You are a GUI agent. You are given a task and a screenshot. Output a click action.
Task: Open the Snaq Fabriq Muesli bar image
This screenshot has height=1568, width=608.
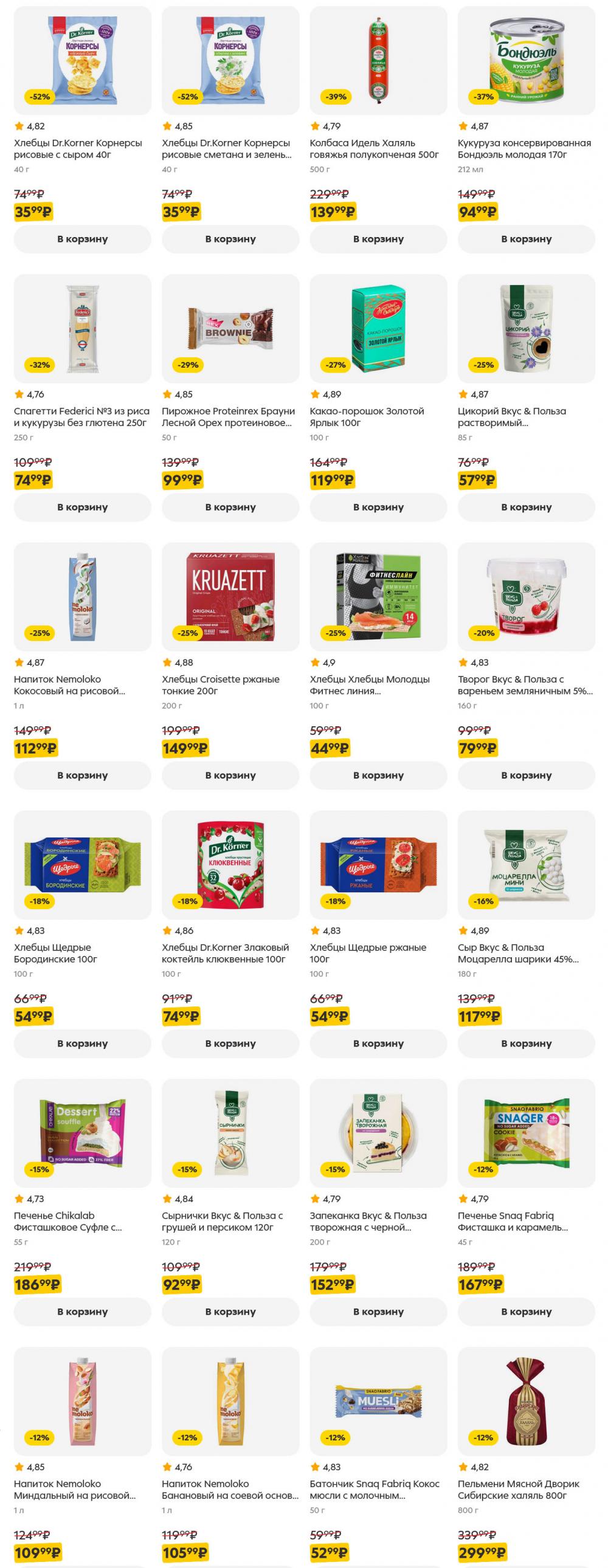pos(378,1401)
